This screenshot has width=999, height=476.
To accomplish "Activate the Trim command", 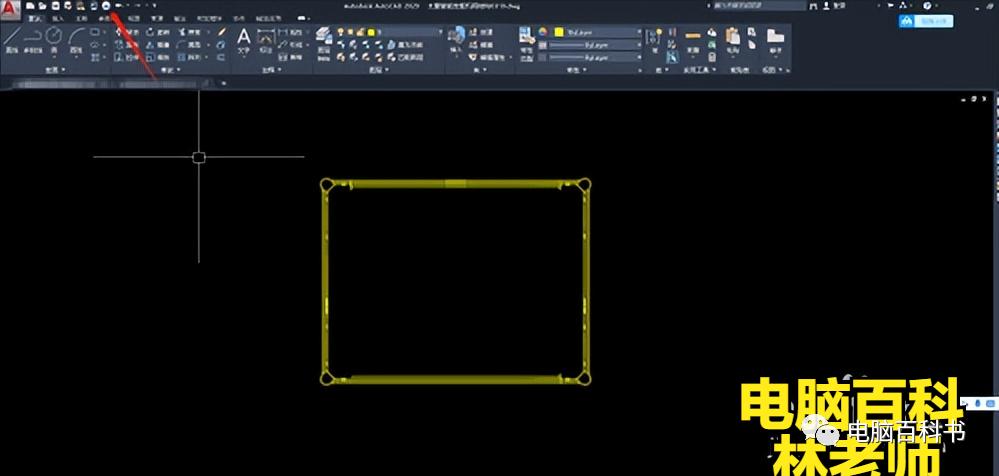I will point(188,32).
